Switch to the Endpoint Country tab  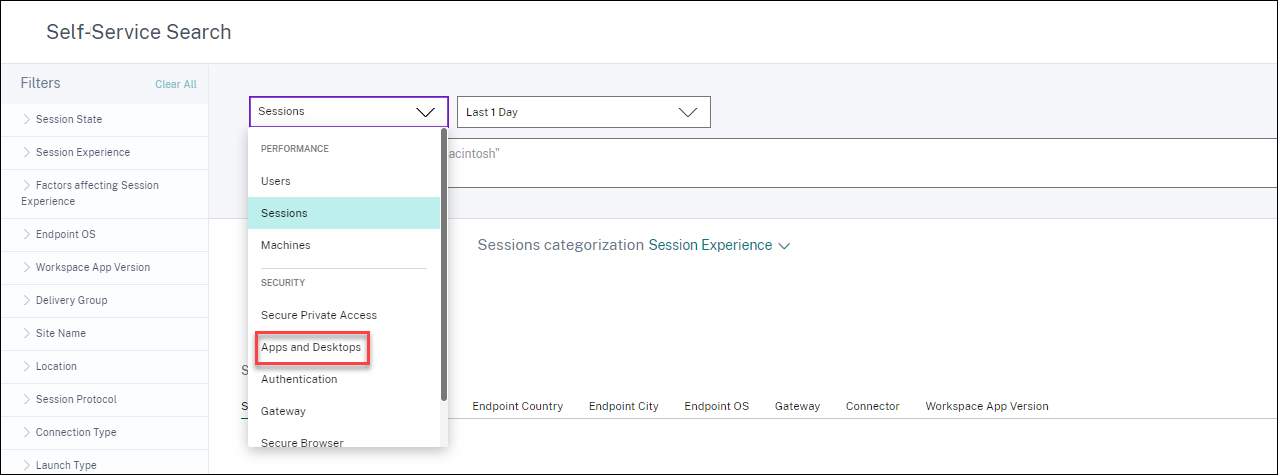pos(517,406)
